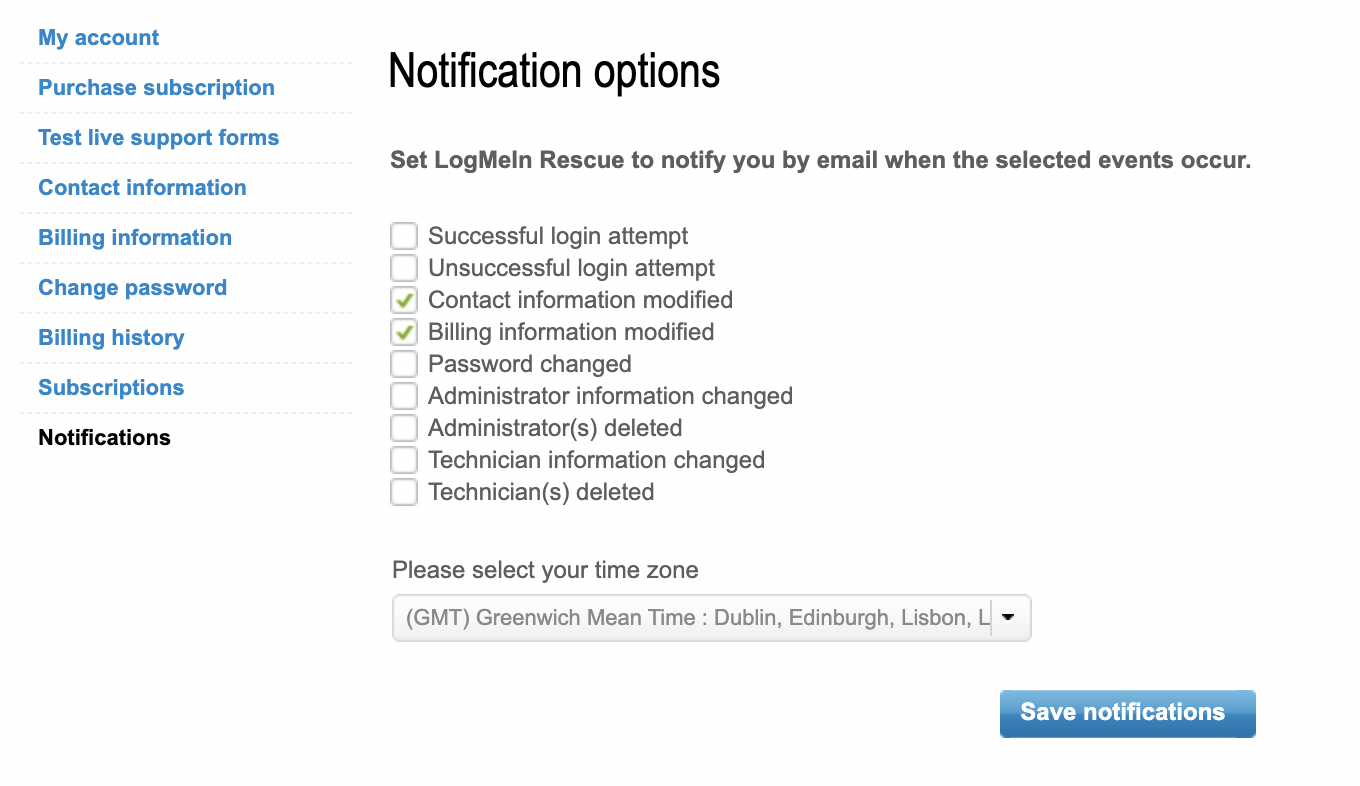
Task: Enable Successful login attempt notification
Action: pyautogui.click(x=403, y=235)
